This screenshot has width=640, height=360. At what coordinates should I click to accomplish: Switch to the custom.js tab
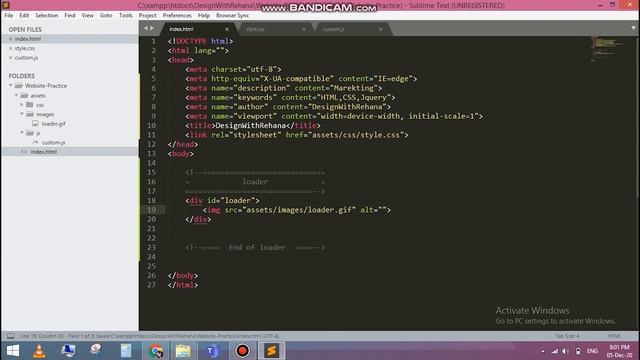(x=350, y=29)
